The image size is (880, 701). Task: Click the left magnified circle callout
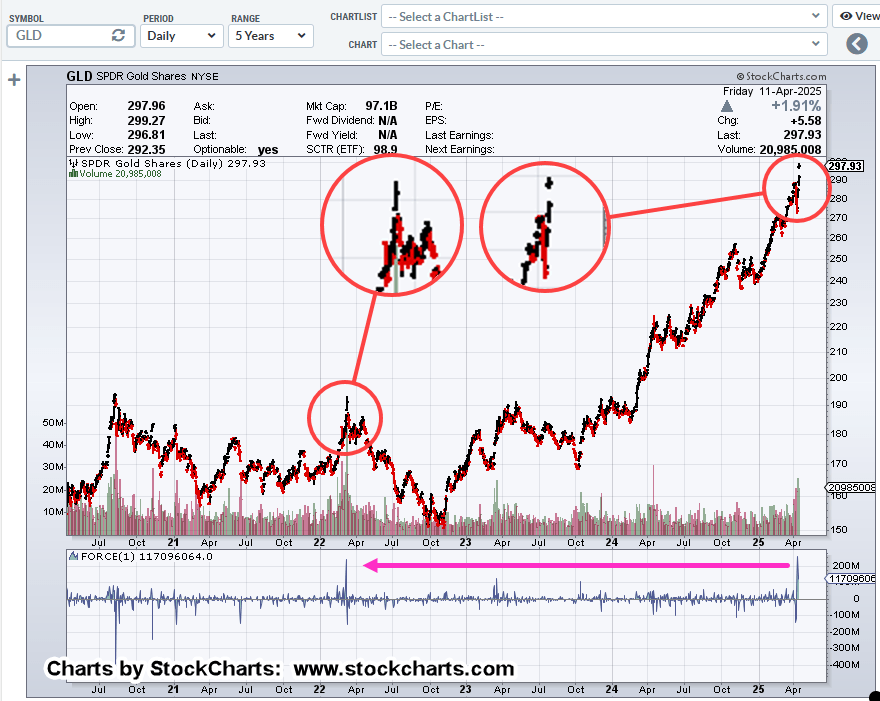point(392,226)
